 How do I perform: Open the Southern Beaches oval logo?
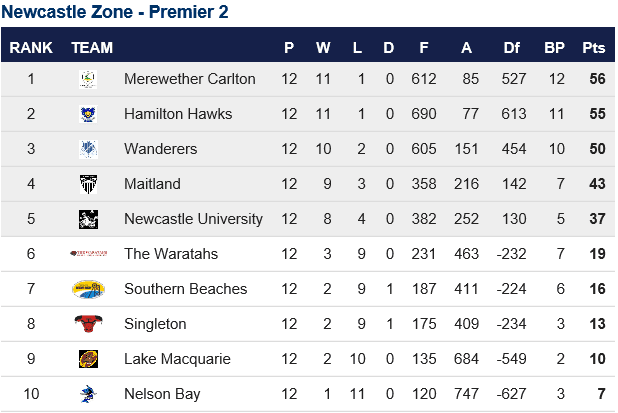pyautogui.click(x=88, y=289)
